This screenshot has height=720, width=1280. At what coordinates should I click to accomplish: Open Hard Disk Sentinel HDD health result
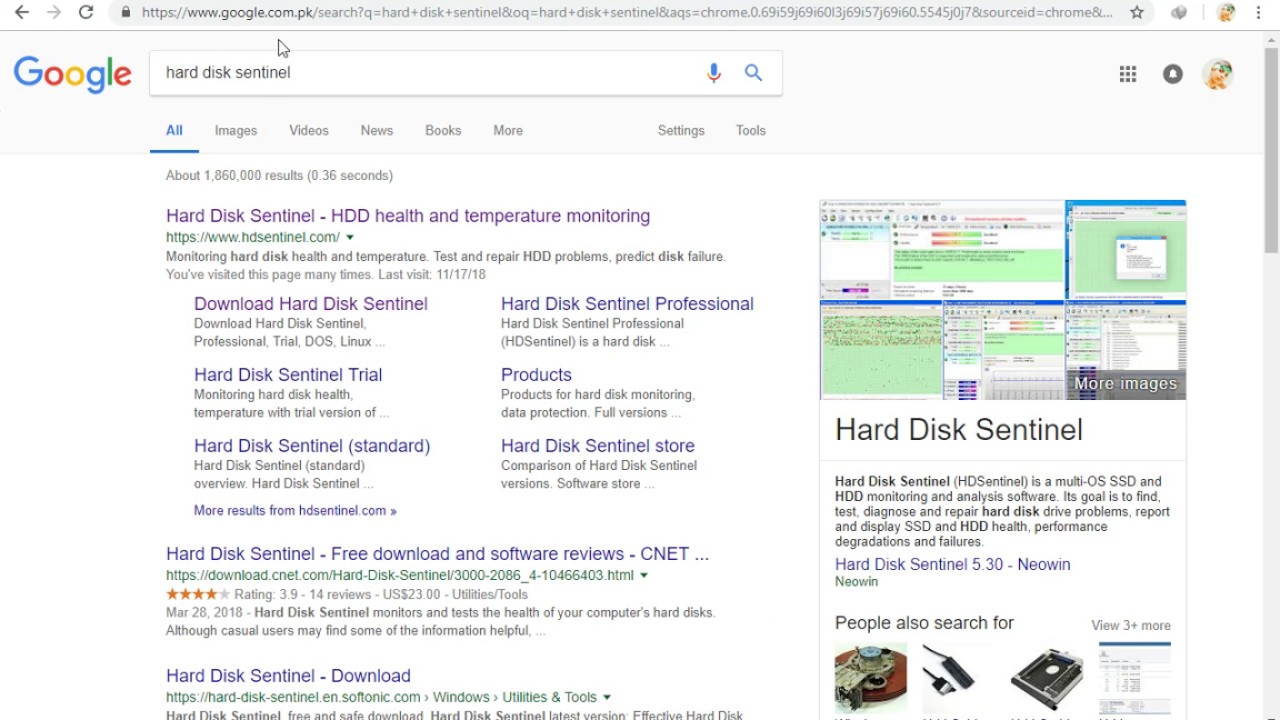[408, 216]
